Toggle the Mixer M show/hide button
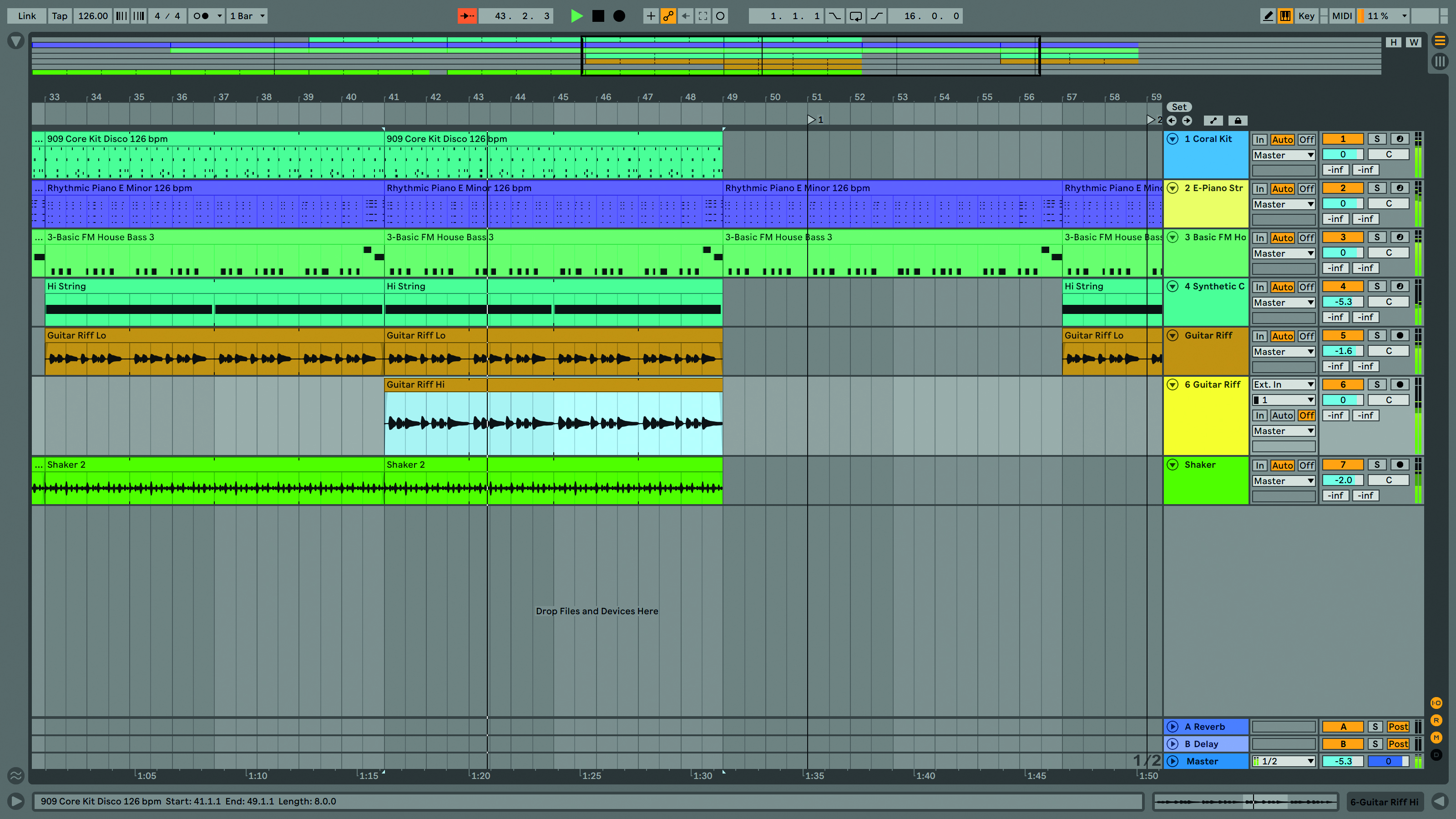 point(1436,738)
